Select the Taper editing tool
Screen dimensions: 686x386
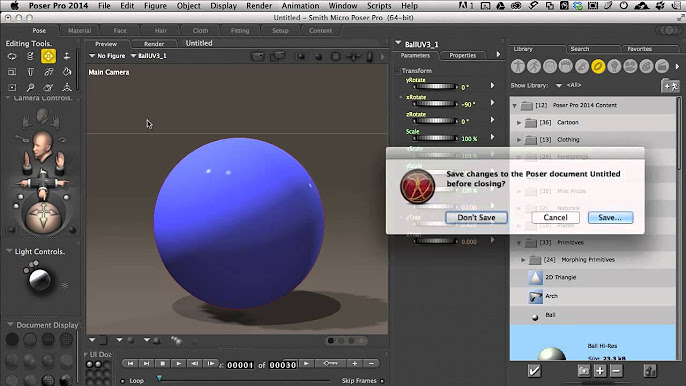(30, 71)
